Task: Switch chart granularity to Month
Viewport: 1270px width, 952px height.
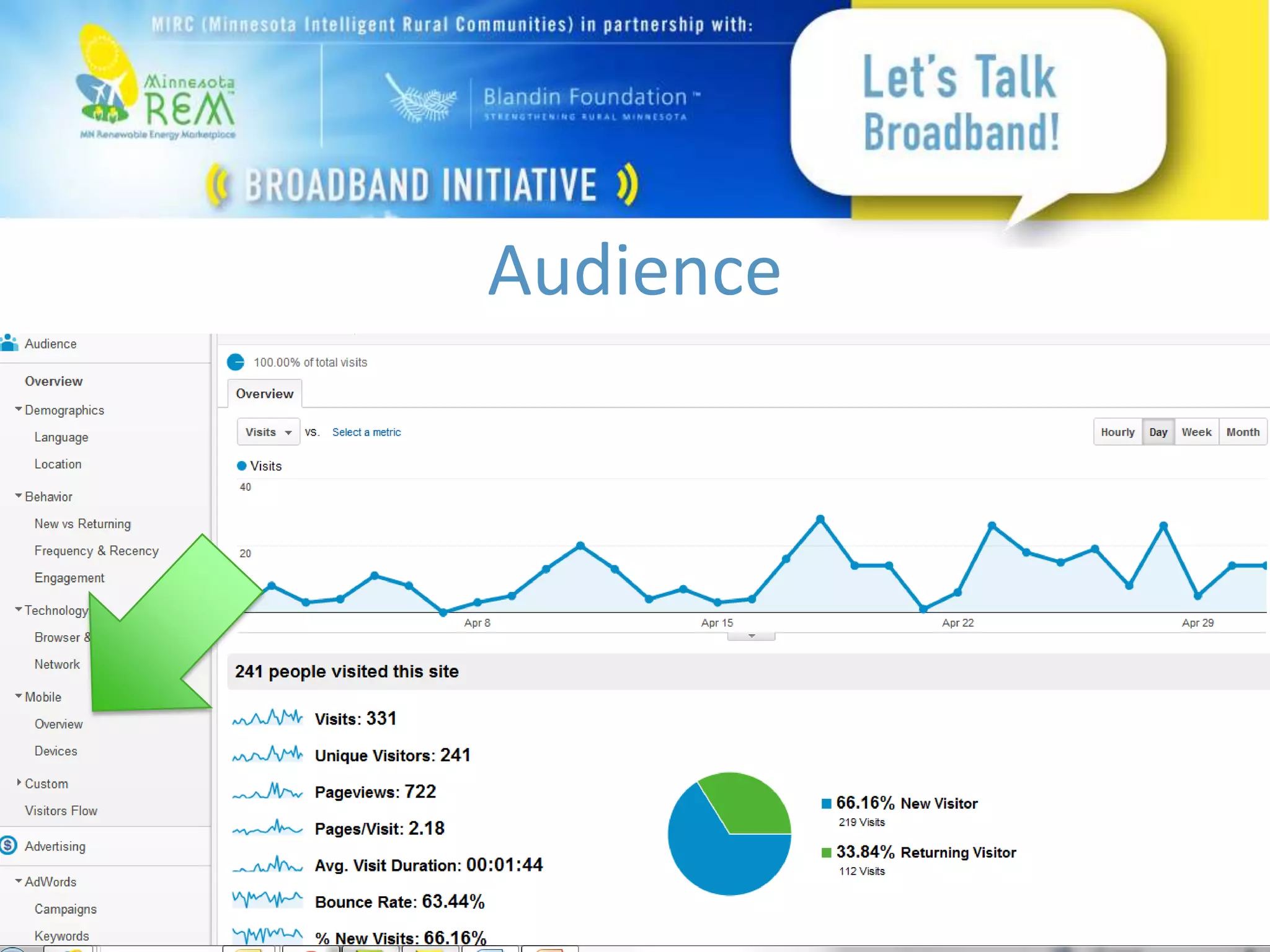Action: coord(1243,432)
